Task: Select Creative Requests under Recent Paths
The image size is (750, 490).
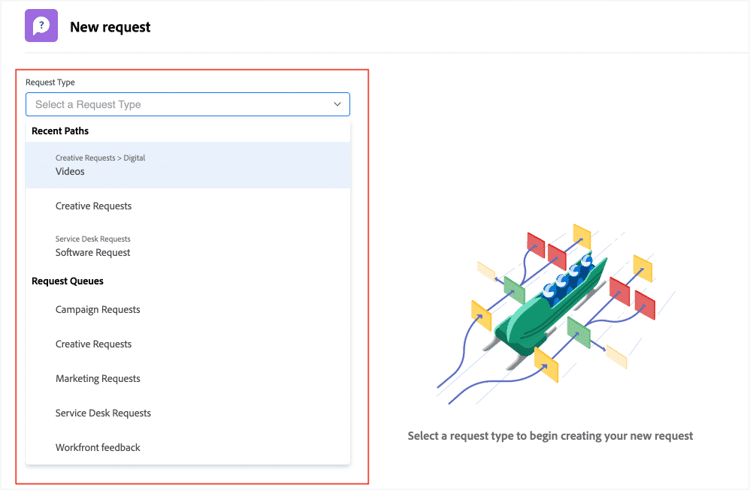Action: click(188, 206)
